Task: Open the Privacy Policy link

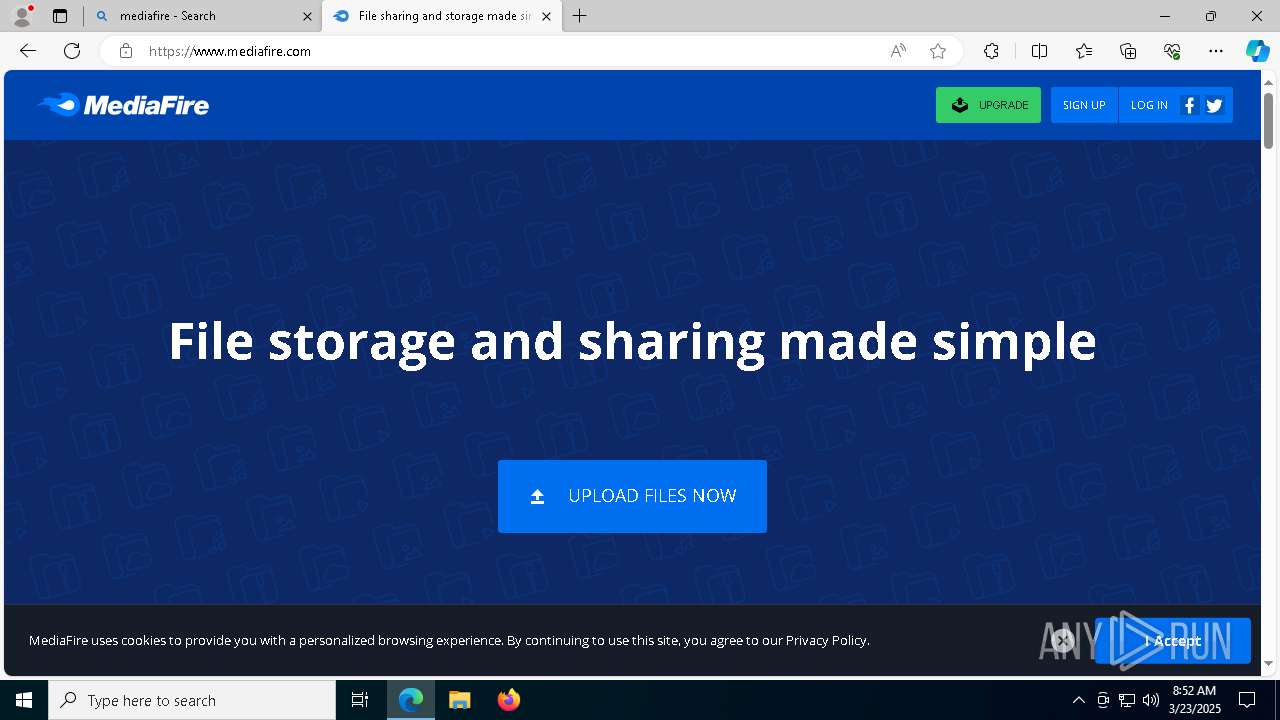Action: 826,640
